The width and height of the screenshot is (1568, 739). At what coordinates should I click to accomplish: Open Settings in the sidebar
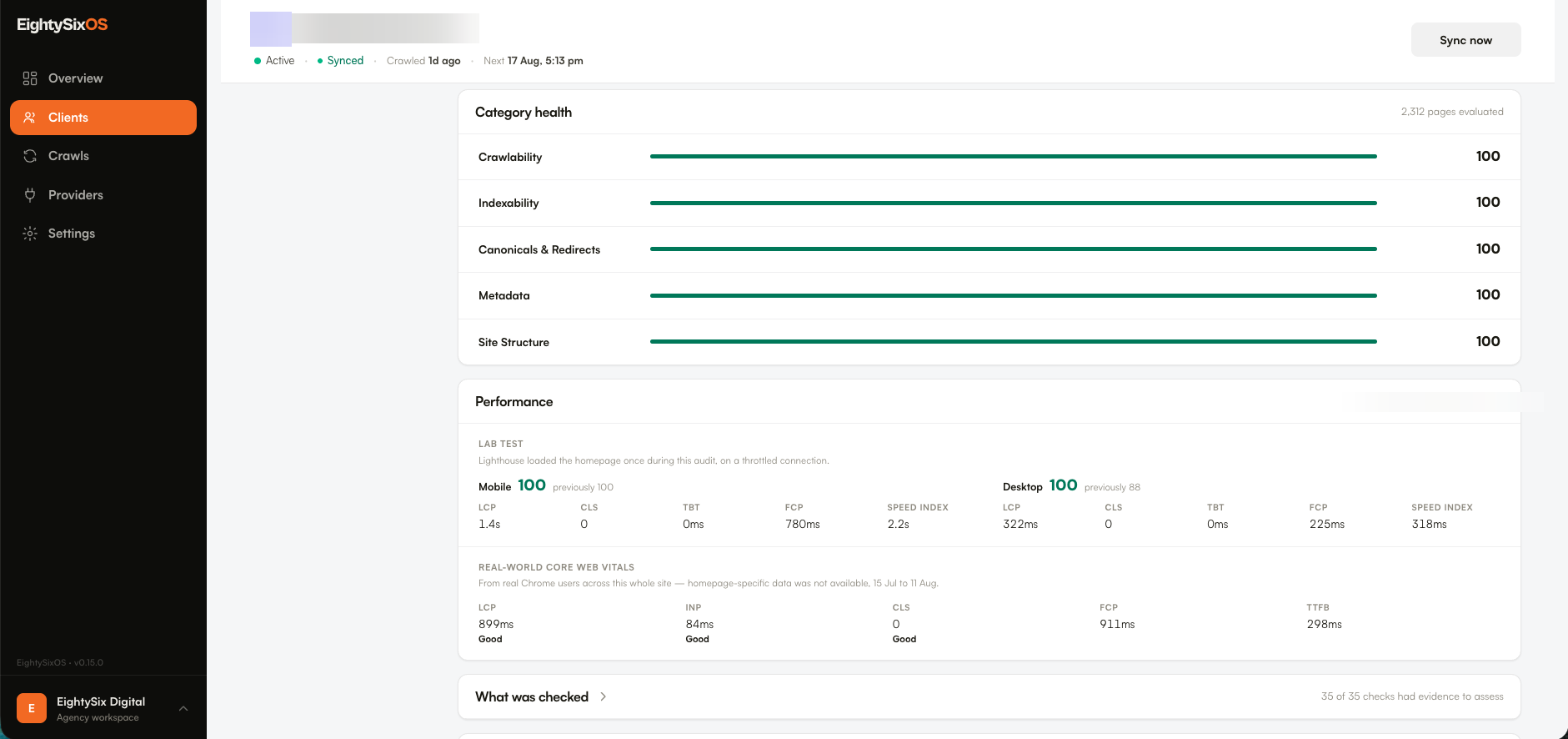pos(103,234)
